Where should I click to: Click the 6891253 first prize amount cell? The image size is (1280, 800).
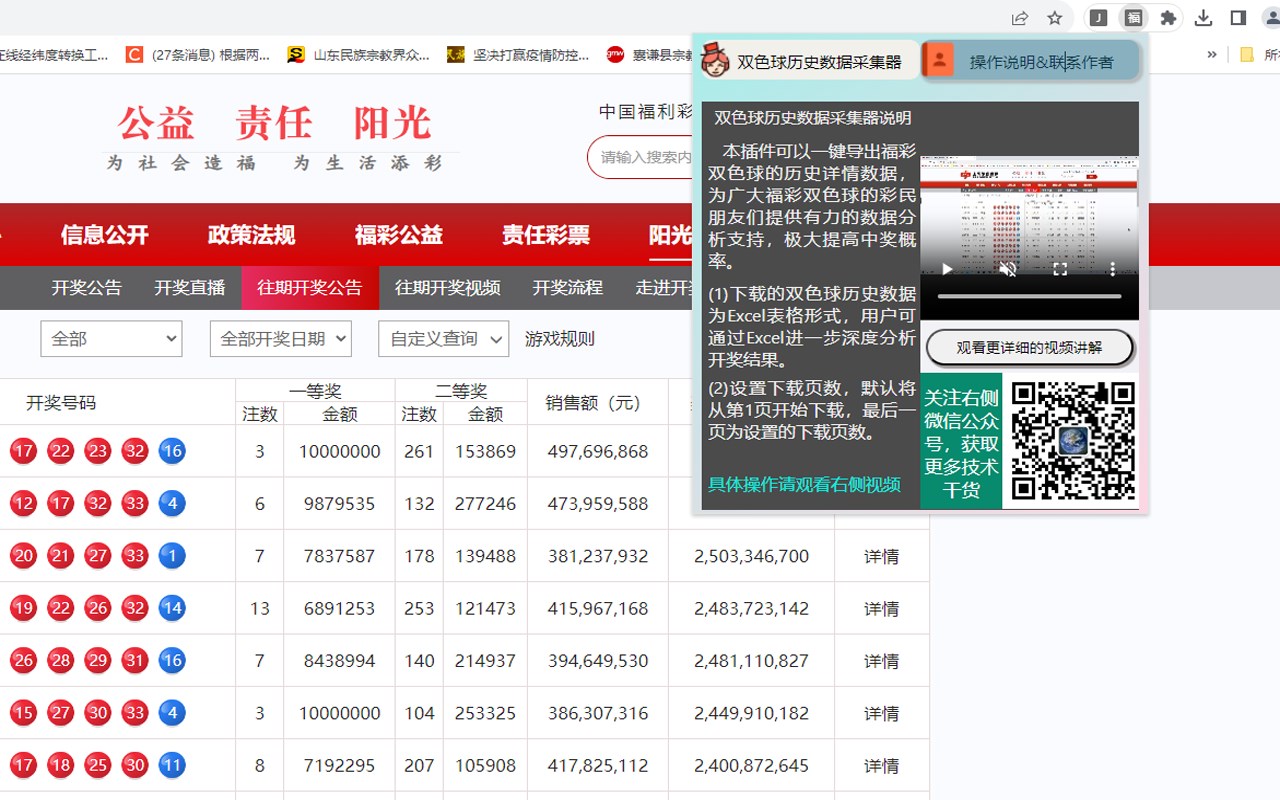click(339, 608)
